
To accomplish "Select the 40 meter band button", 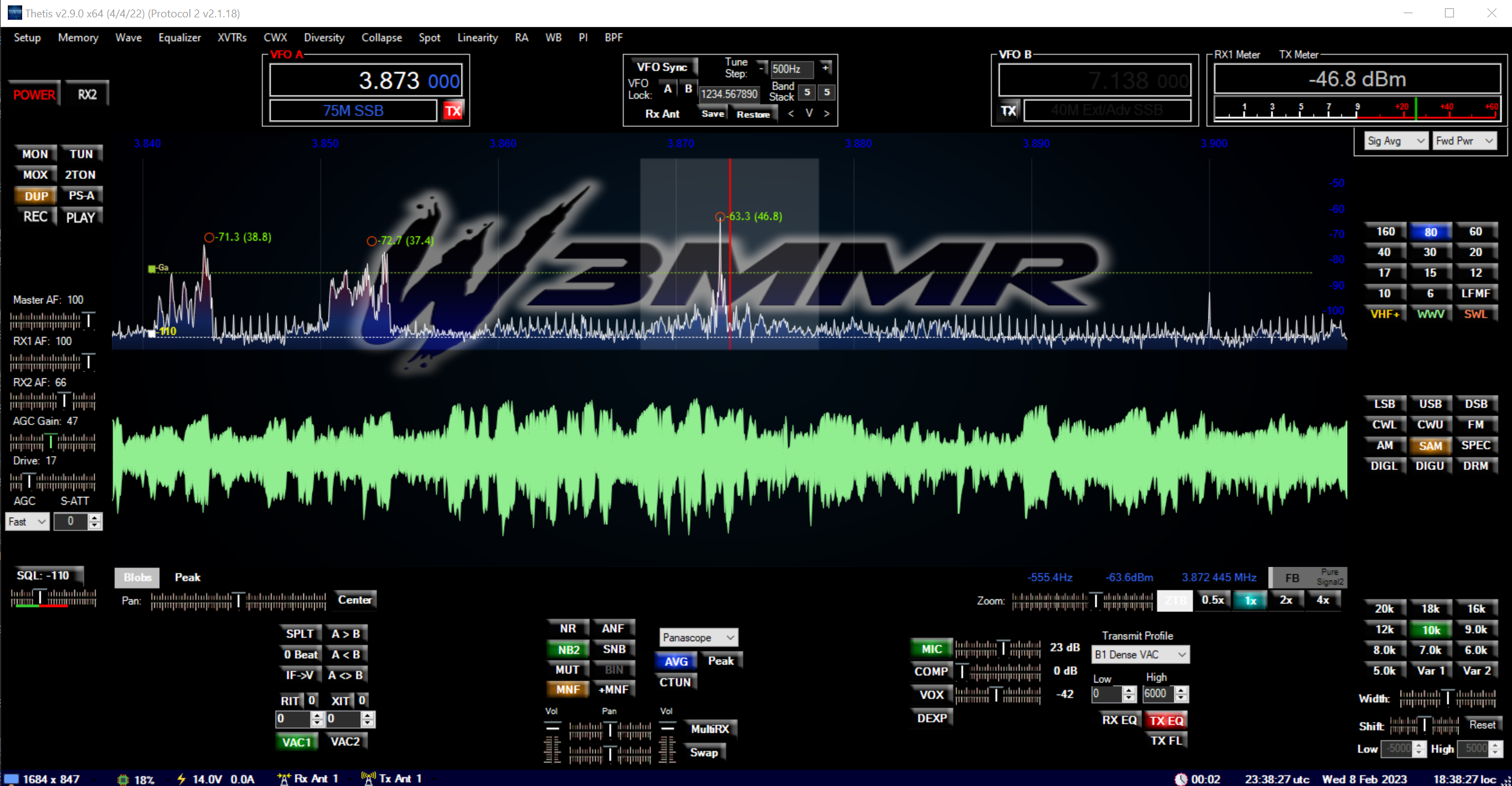I will [1384, 252].
